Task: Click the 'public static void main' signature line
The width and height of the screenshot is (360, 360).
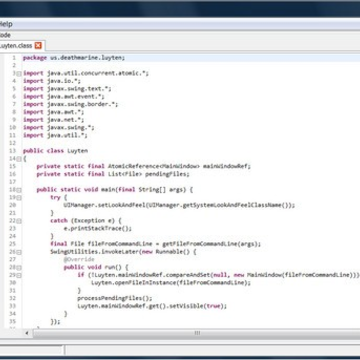Action: [x=115, y=190]
